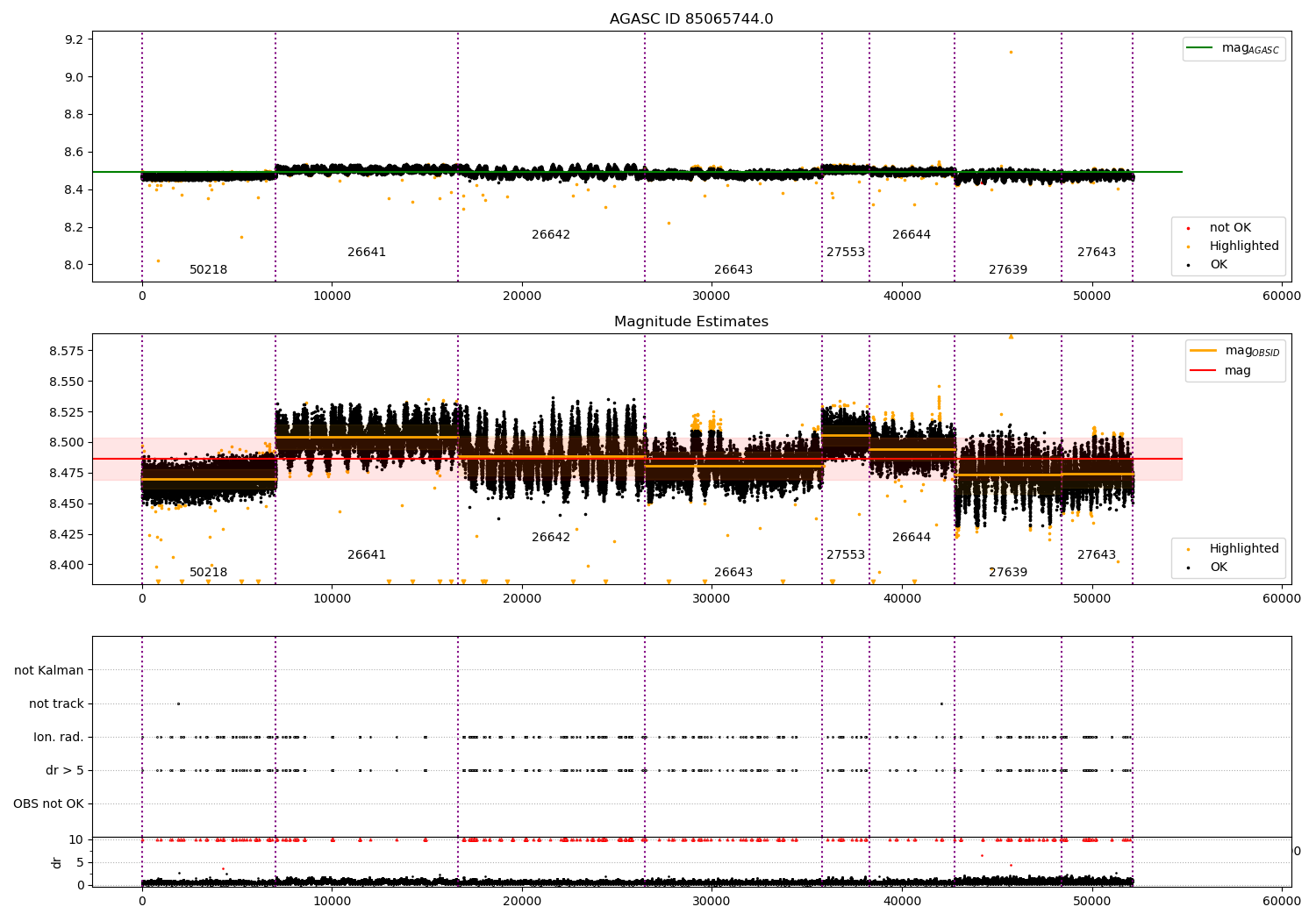Screen dimensions: 1316x921
Task: Click label 27639 in the Magnitude Estimates plot
Action: 1008,573
